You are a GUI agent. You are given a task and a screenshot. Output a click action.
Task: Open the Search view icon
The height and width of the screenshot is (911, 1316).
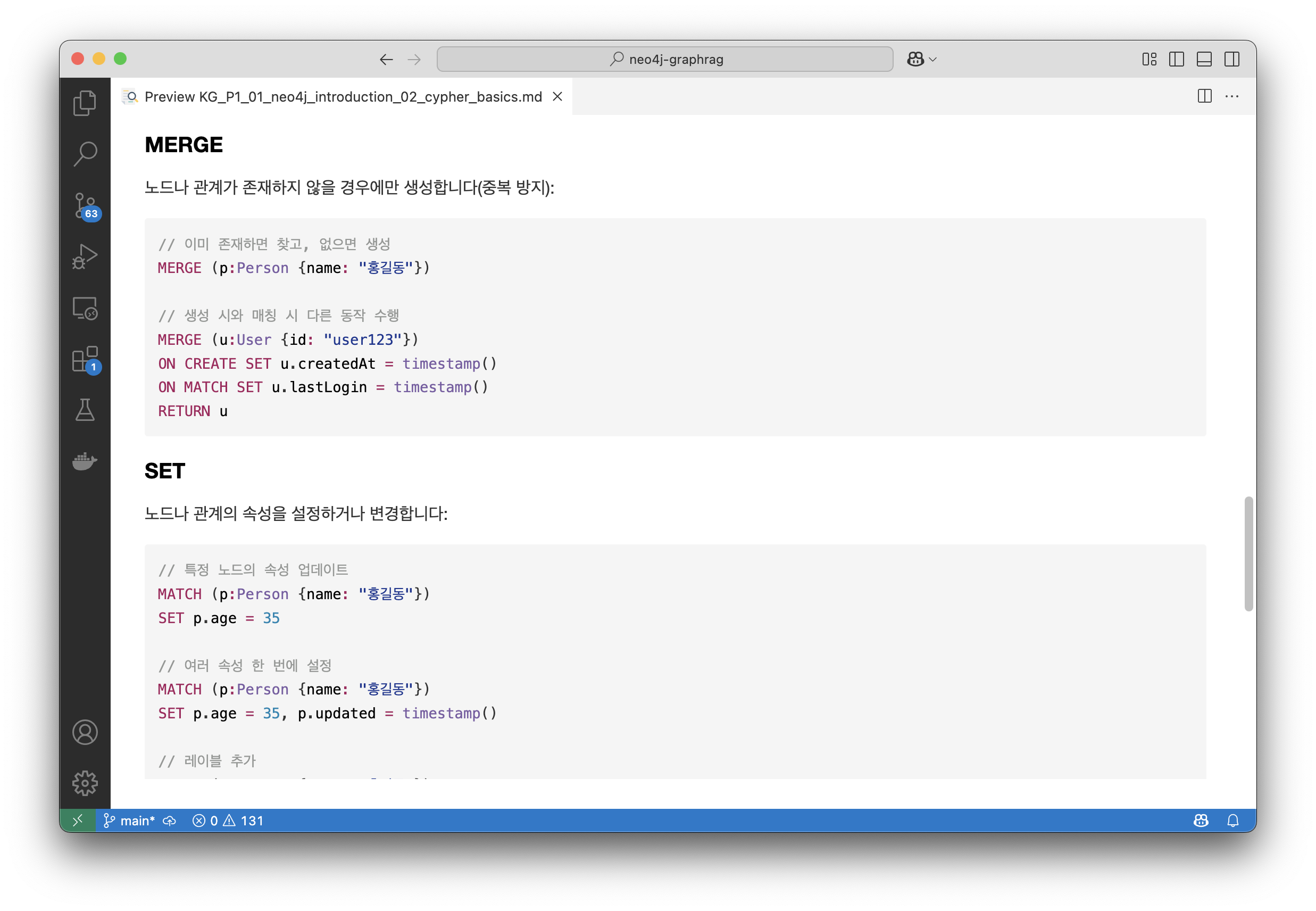click(85, 154)
